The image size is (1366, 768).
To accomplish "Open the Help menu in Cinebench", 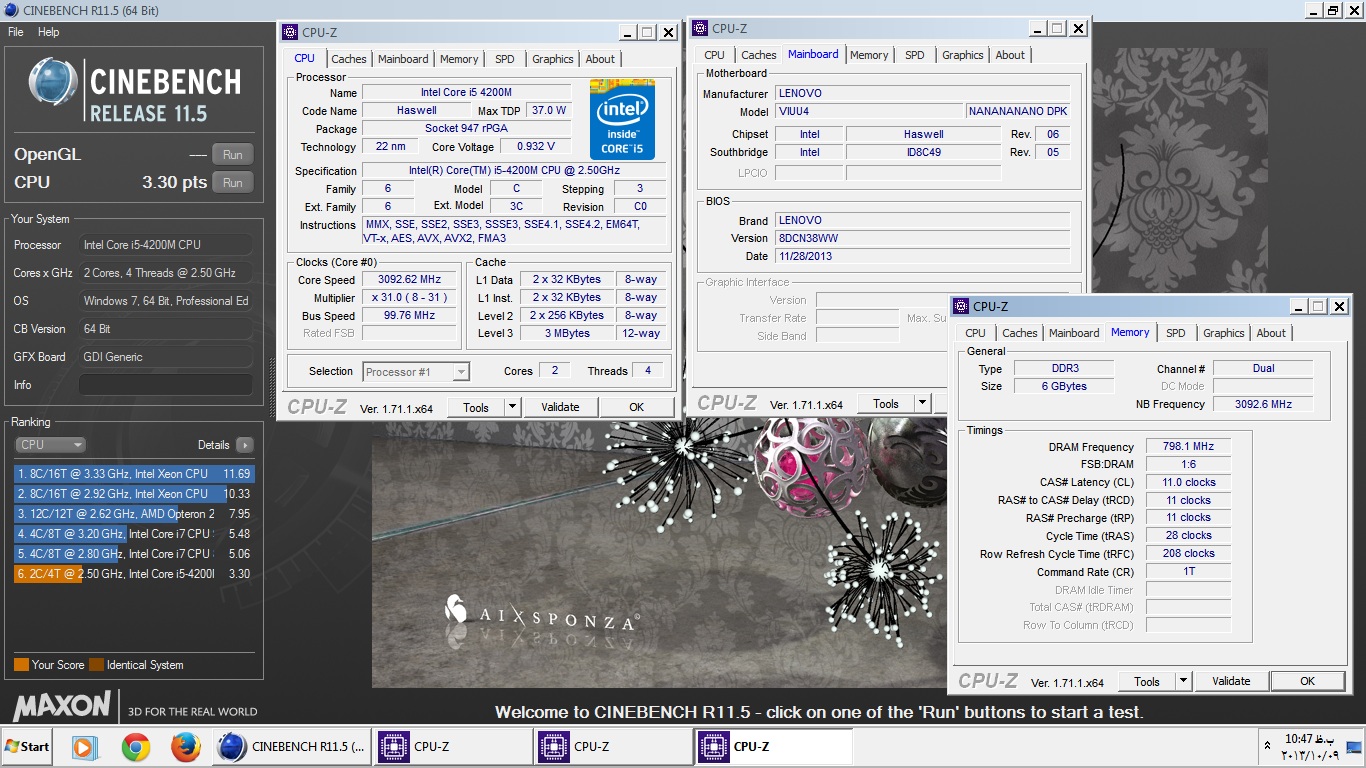I will (49, 32).
